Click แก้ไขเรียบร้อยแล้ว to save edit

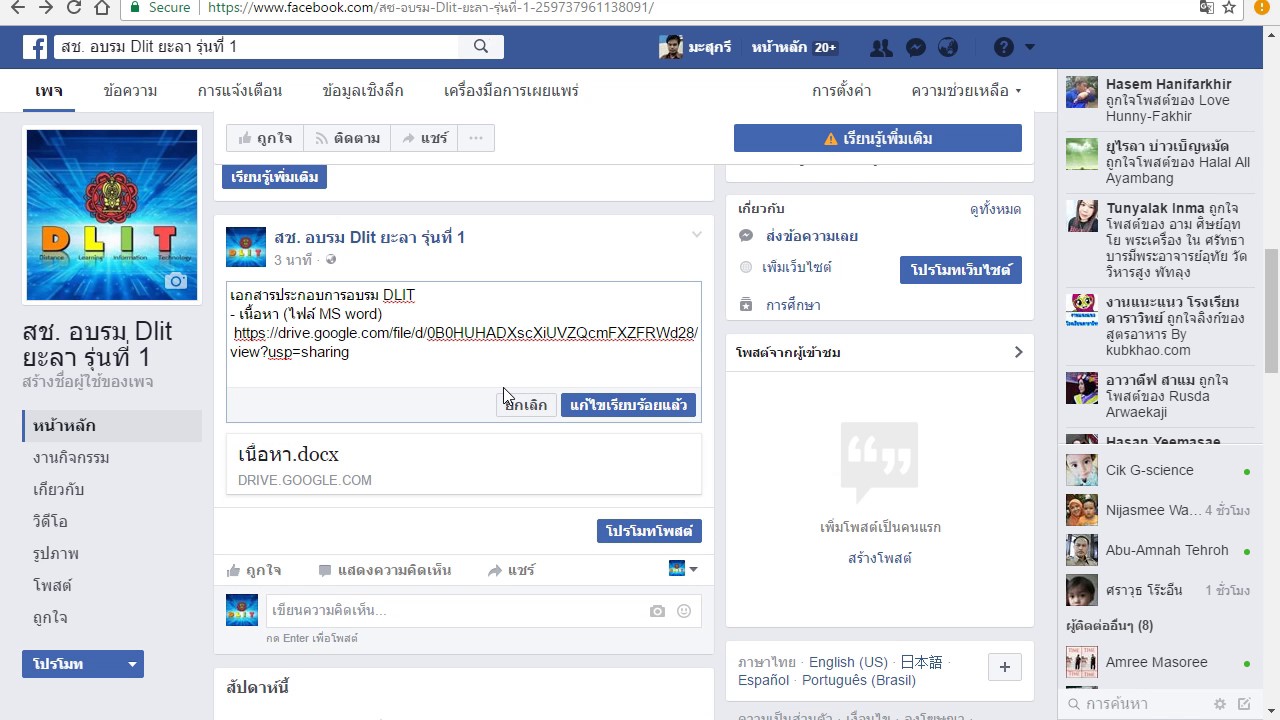coord(628,405)
